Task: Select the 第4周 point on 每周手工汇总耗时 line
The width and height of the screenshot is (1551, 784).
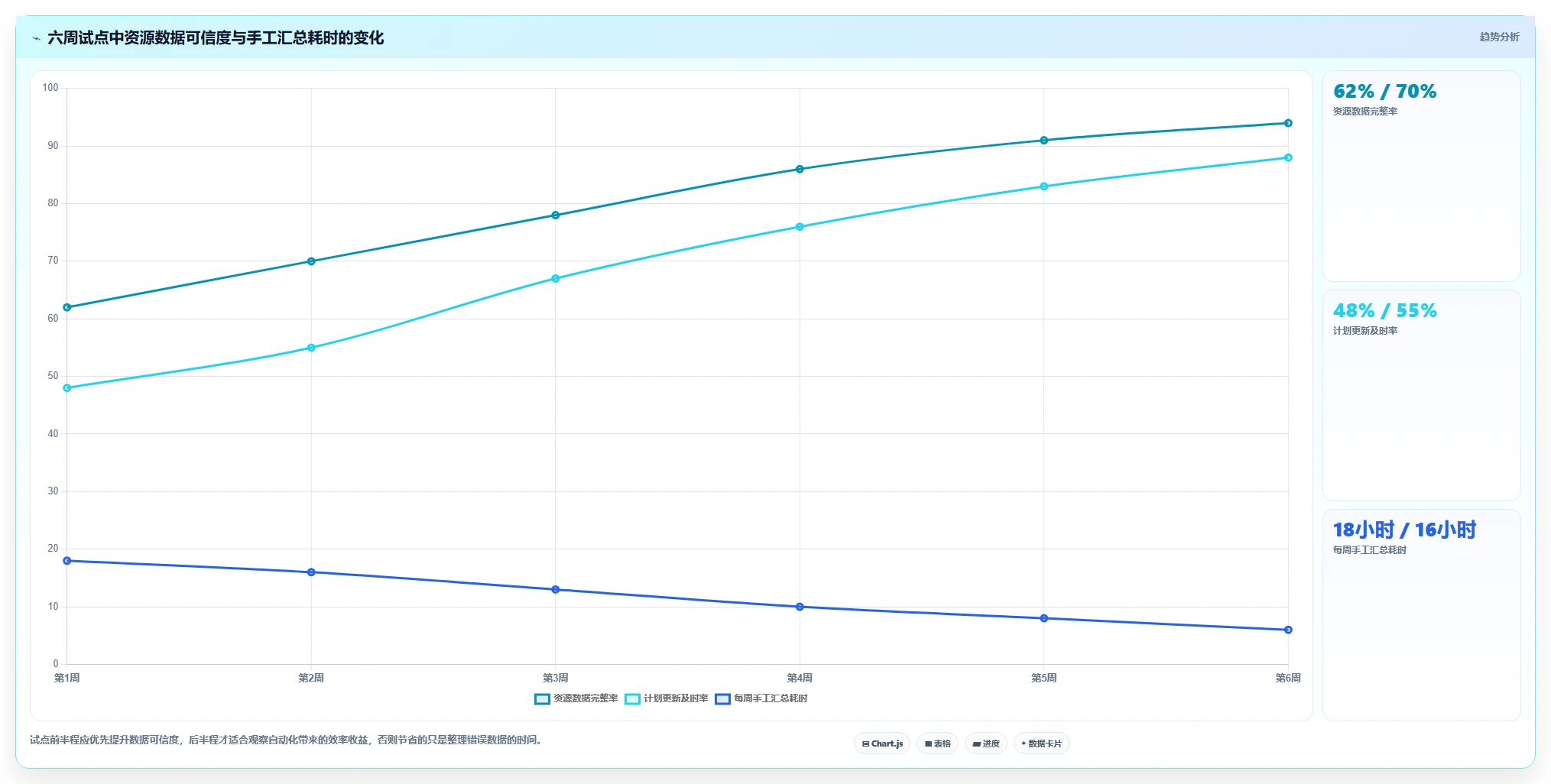Action: click(800, 607)
